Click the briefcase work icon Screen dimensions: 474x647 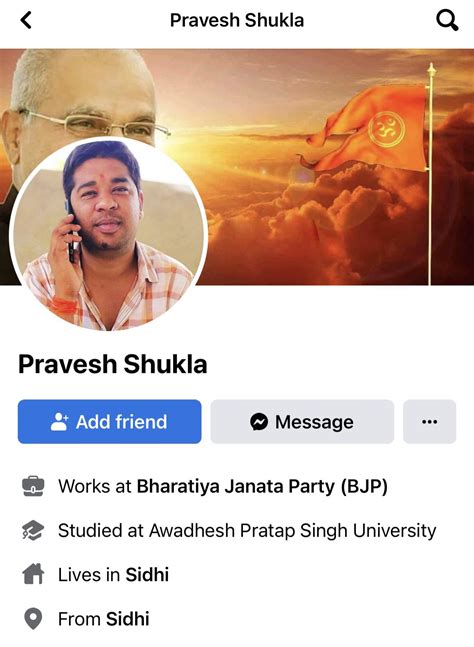(x=33, y=486)
